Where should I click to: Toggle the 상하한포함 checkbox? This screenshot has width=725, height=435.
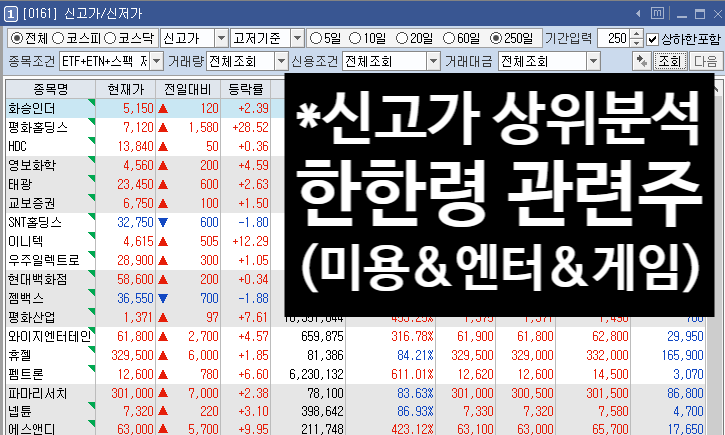[x=652, y=39]
